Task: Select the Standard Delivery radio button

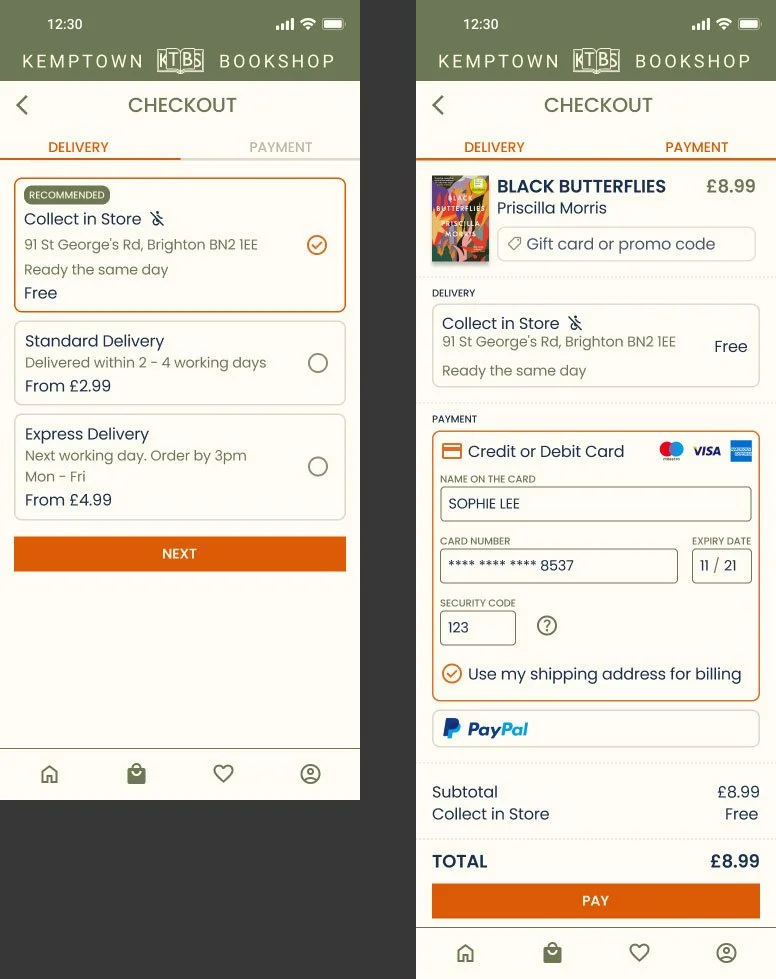Action: click(x=318, y=363)
